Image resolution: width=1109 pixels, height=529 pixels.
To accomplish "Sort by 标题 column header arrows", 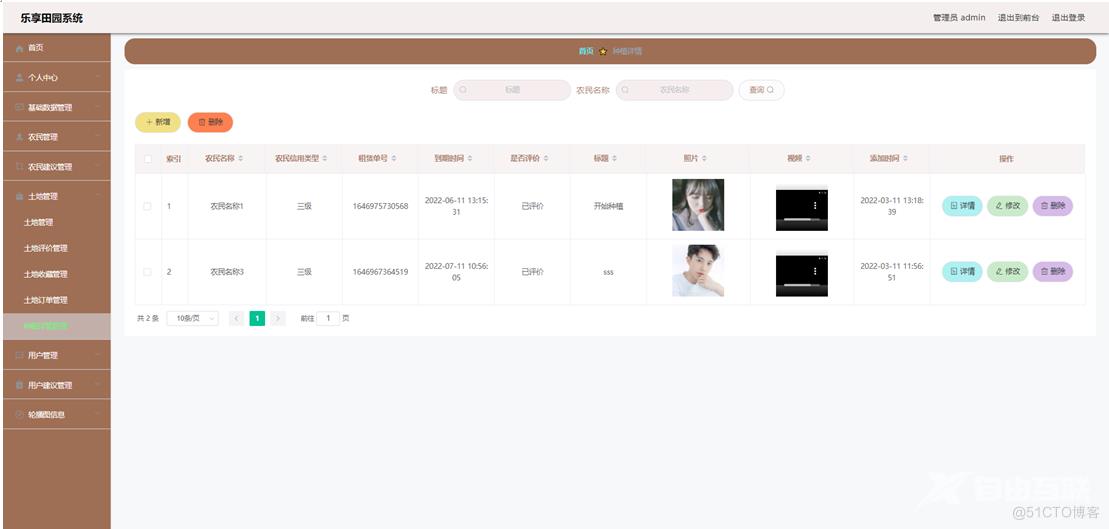I will 615,159.
